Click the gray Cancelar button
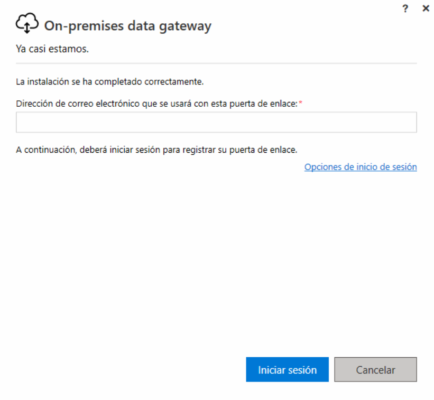The image size is (434, 400). tap(376, 370)
